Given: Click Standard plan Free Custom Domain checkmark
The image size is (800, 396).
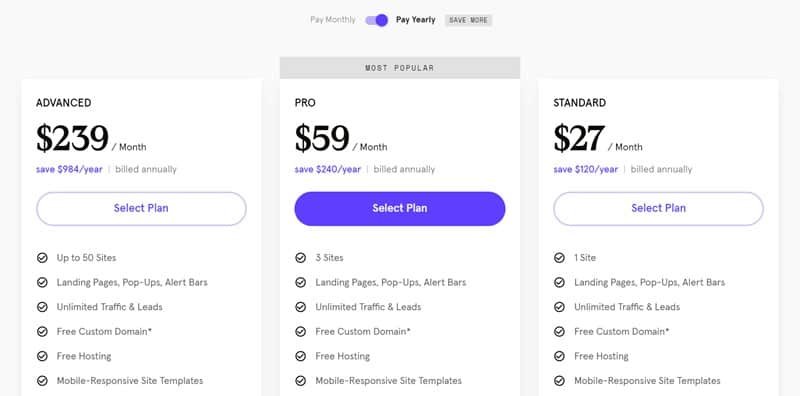Looking at the screenshot, I should [560, 332].
